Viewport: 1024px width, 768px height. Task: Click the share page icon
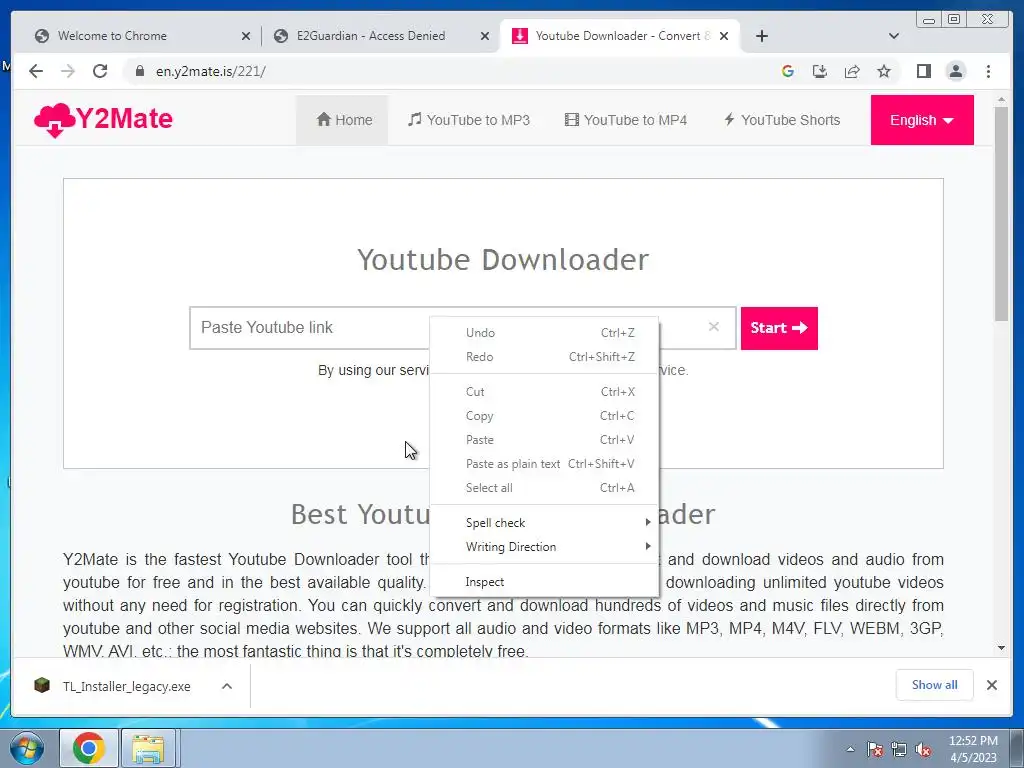point(852,71)
